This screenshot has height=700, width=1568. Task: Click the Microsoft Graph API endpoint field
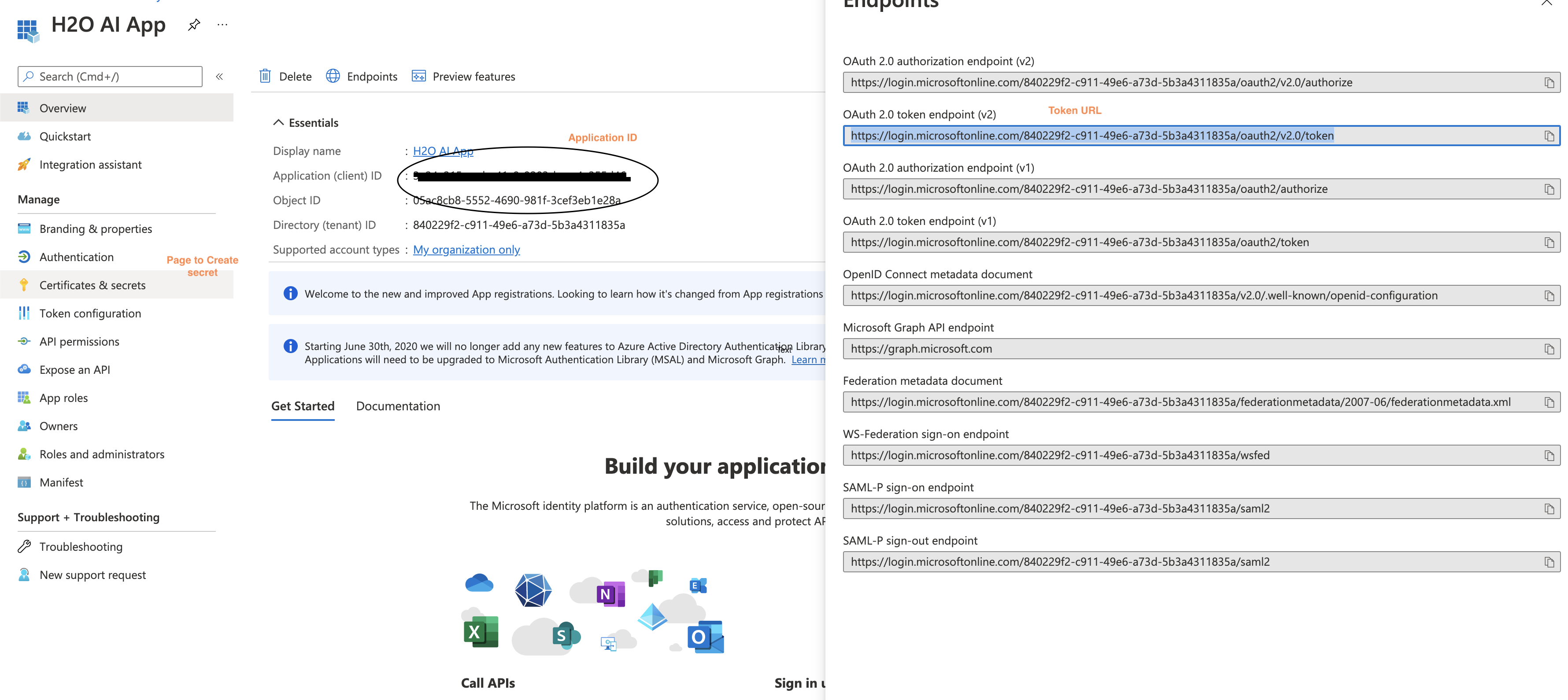tap(1201, 349)
